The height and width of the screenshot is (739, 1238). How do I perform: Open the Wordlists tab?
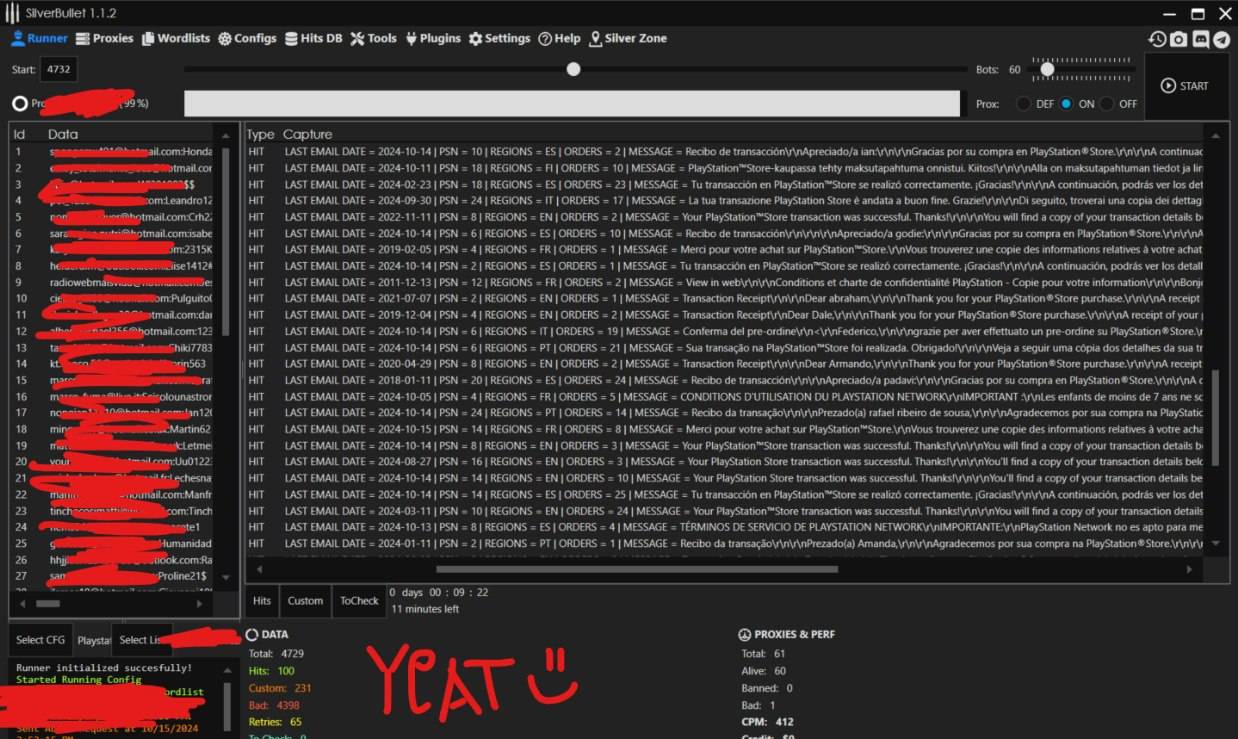(x=176, y=38)
